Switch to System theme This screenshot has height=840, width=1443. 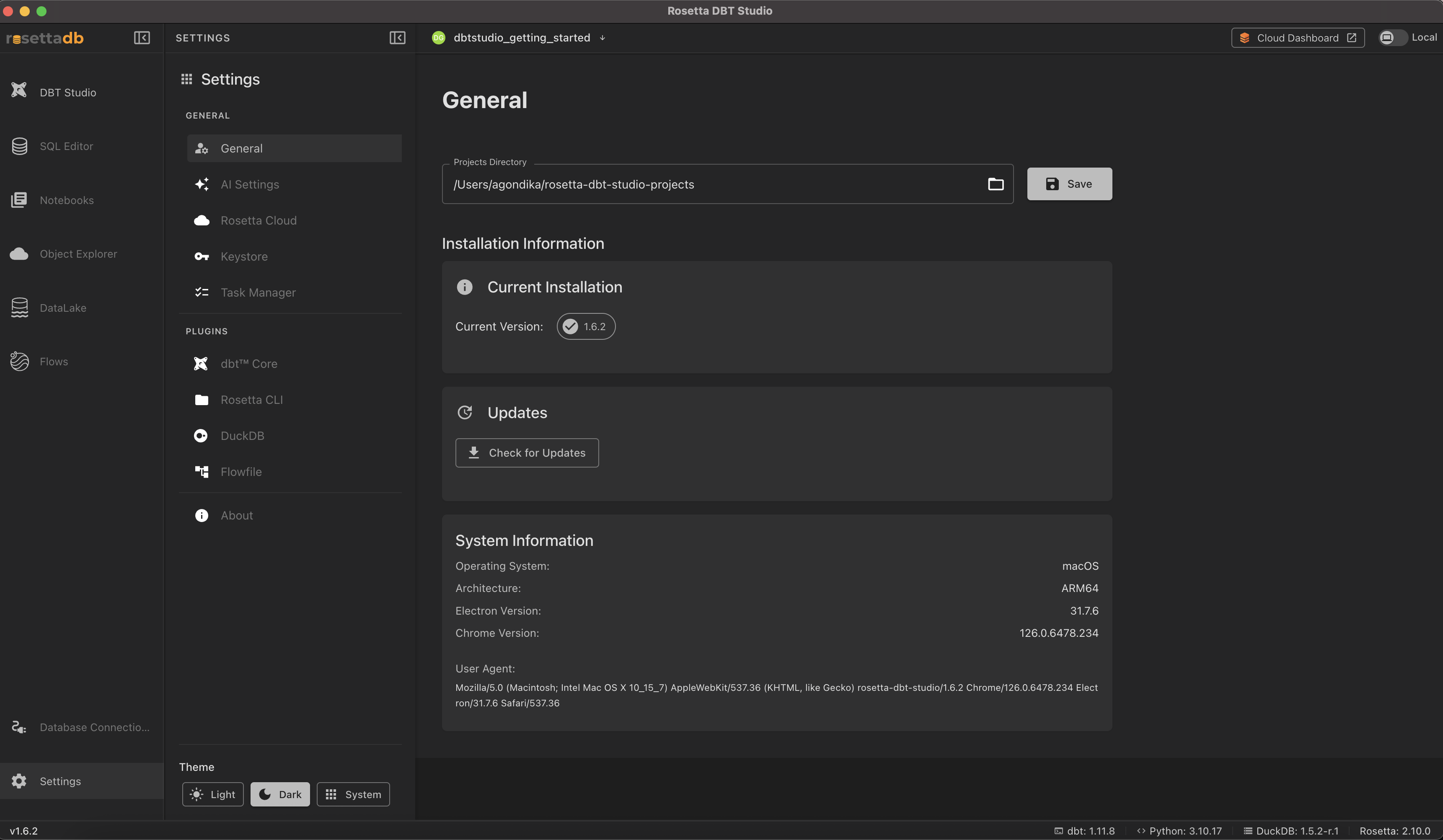[353, 794]
